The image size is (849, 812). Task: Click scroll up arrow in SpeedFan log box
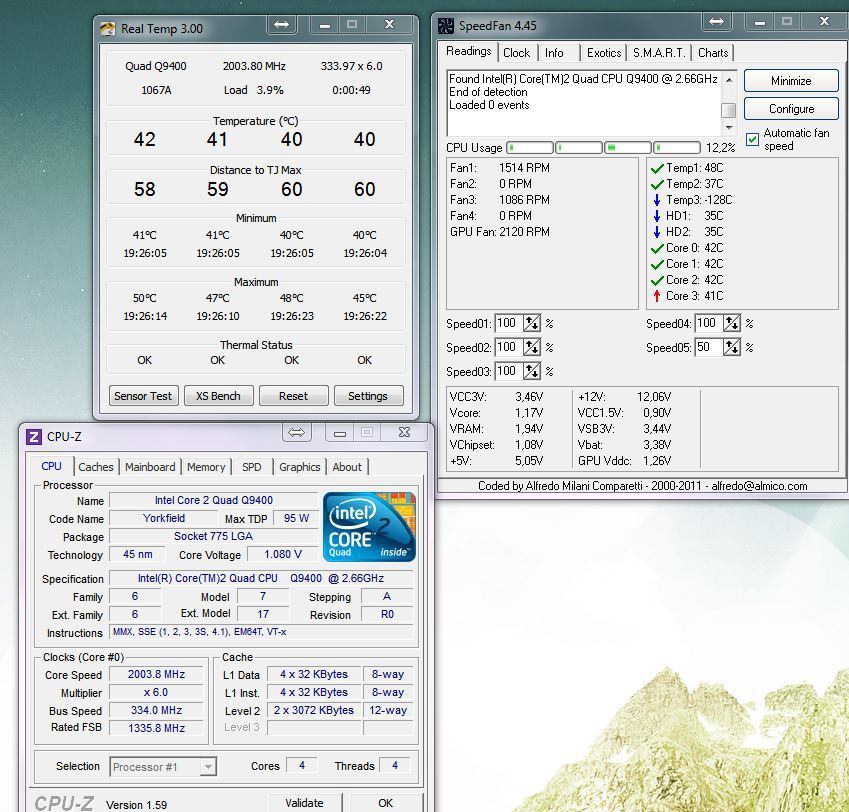click(x=729, y=80)
